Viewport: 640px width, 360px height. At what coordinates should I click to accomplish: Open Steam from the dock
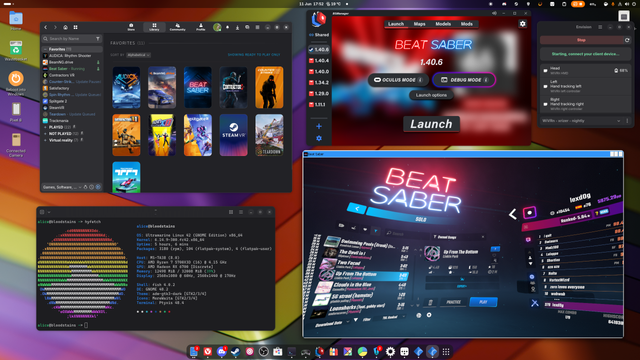click(236, 351)
